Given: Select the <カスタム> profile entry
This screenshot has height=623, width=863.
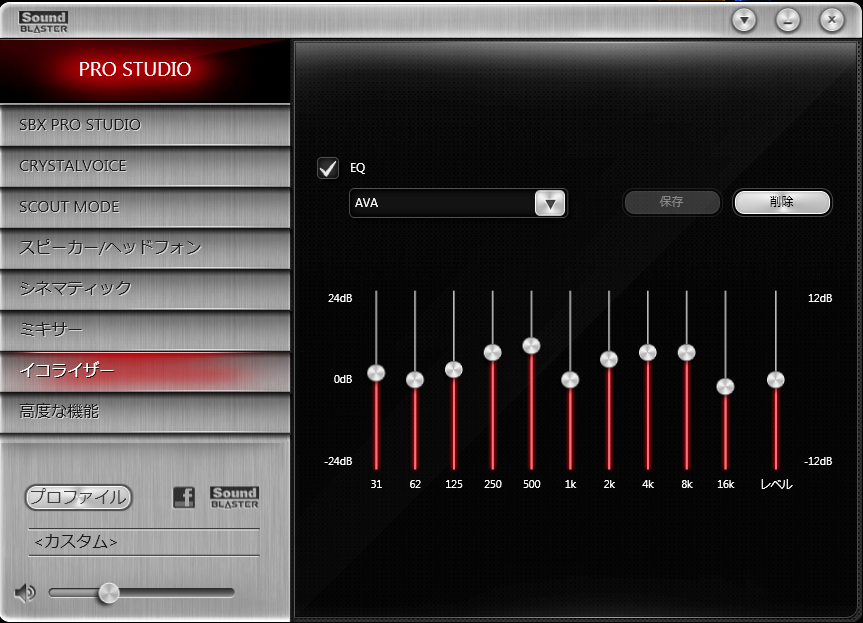Looking at the screenshot, I should (x=144, y=542).
